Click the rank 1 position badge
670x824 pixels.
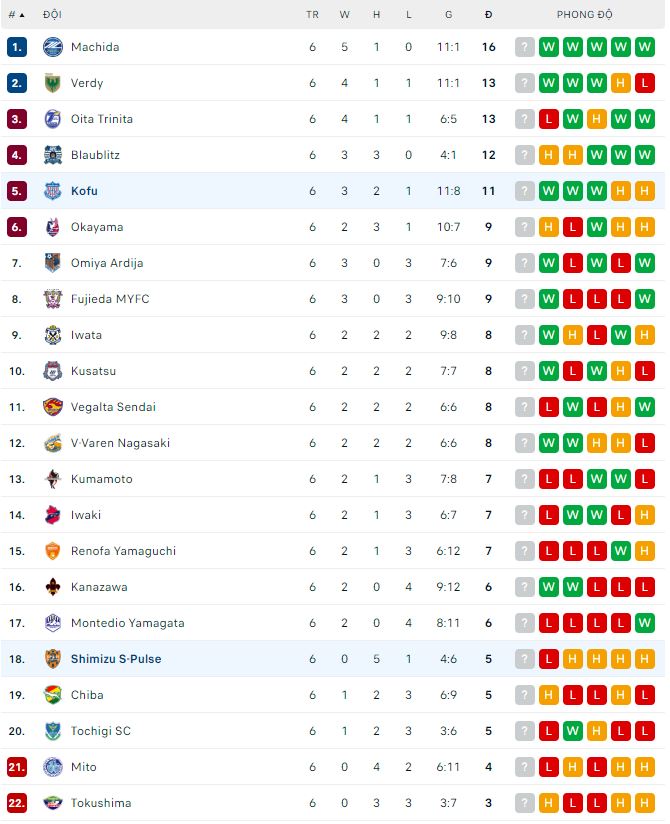16,47
